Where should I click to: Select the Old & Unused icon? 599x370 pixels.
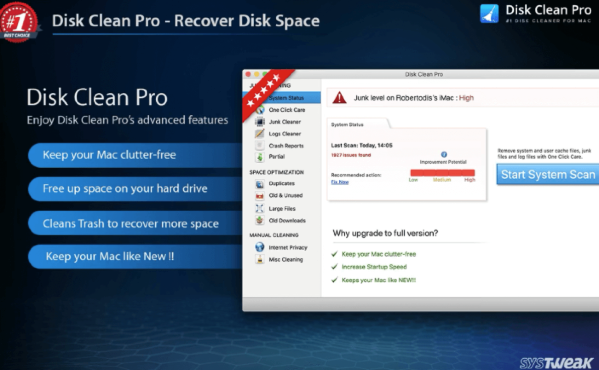click(260, 196)
